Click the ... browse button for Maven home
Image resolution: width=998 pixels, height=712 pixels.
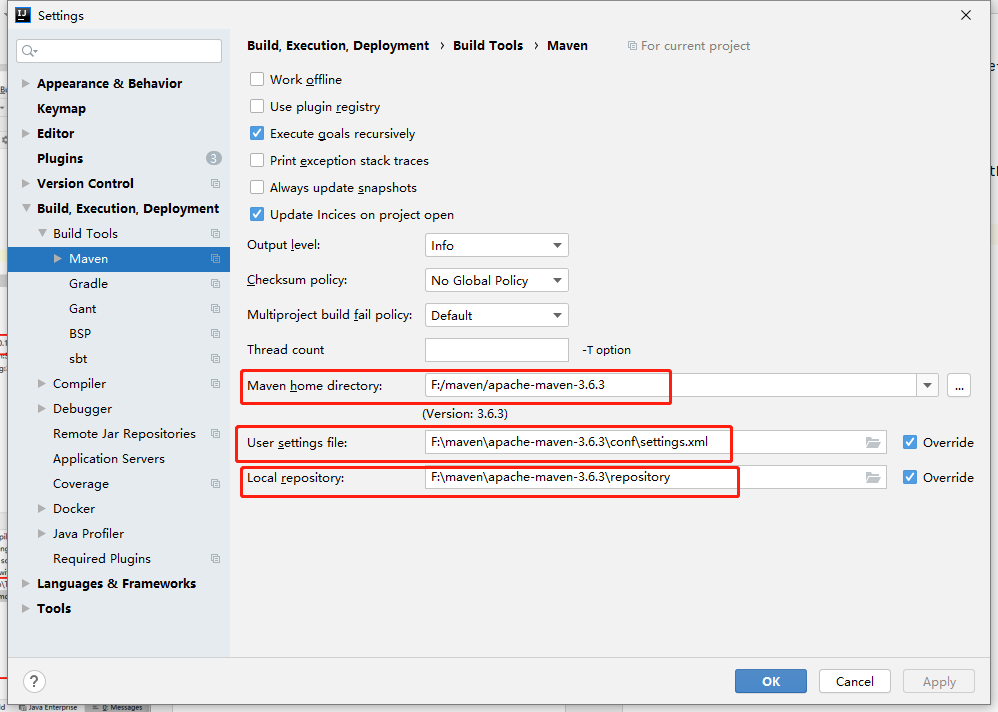coord(958,385)
